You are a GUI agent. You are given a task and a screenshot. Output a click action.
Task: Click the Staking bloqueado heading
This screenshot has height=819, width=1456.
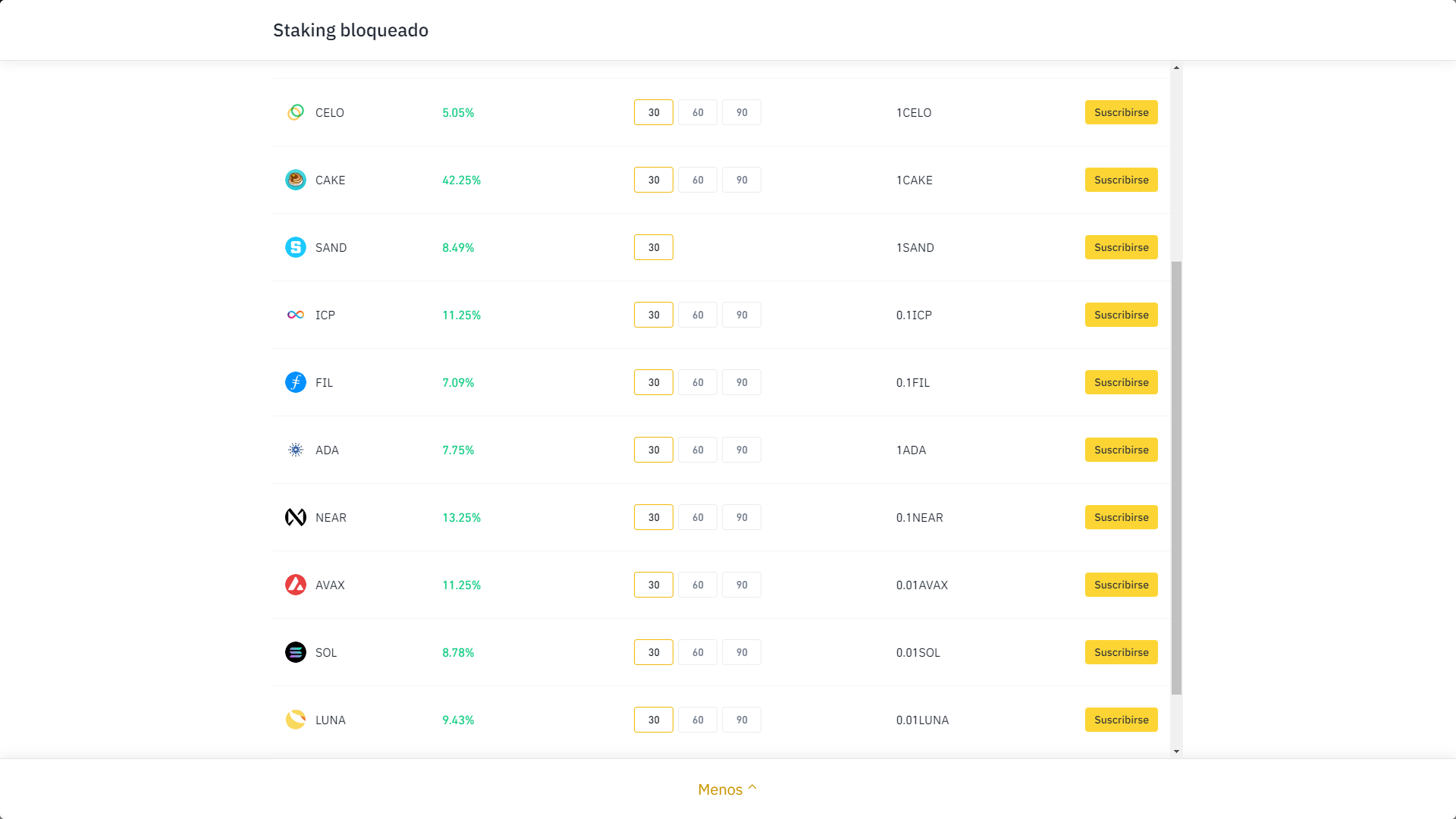(350, 30)
